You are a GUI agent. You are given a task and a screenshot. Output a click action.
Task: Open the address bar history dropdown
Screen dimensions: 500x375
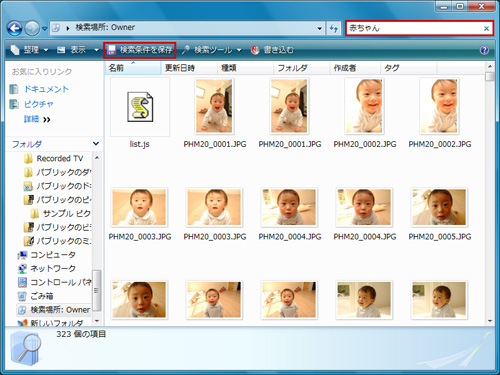320,29
